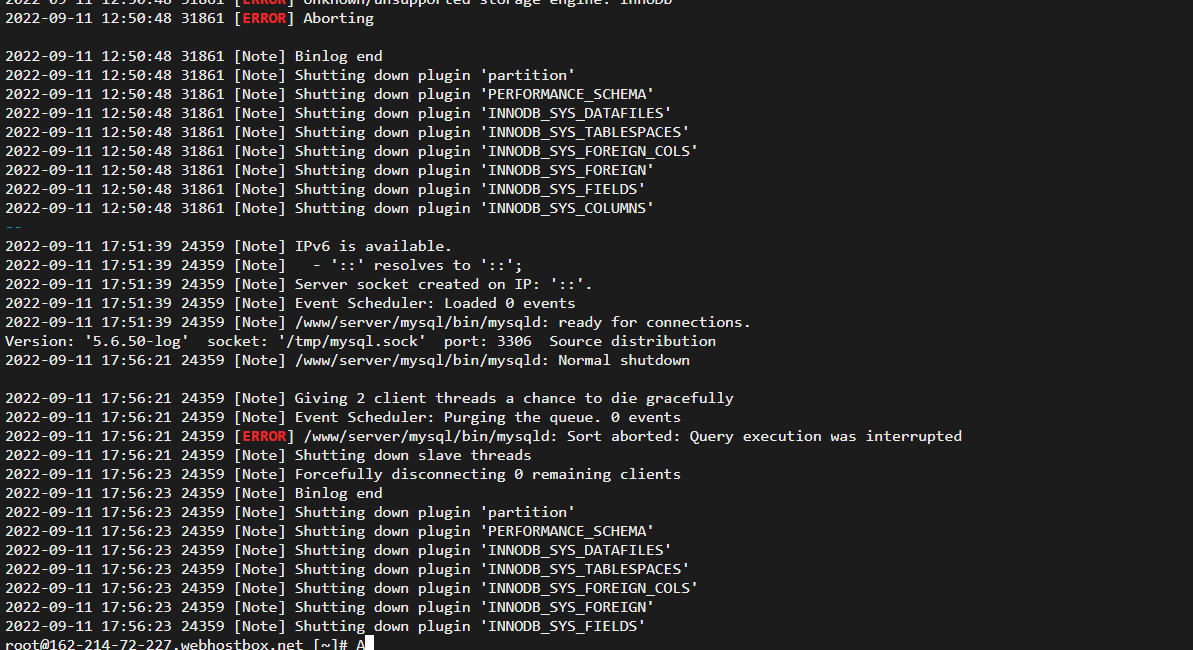The height and width of the screenshot is (650, 1193).
Task: Click 'Forcefully disconnecting 0 remaining clients' line
Action: pos(487,474)
